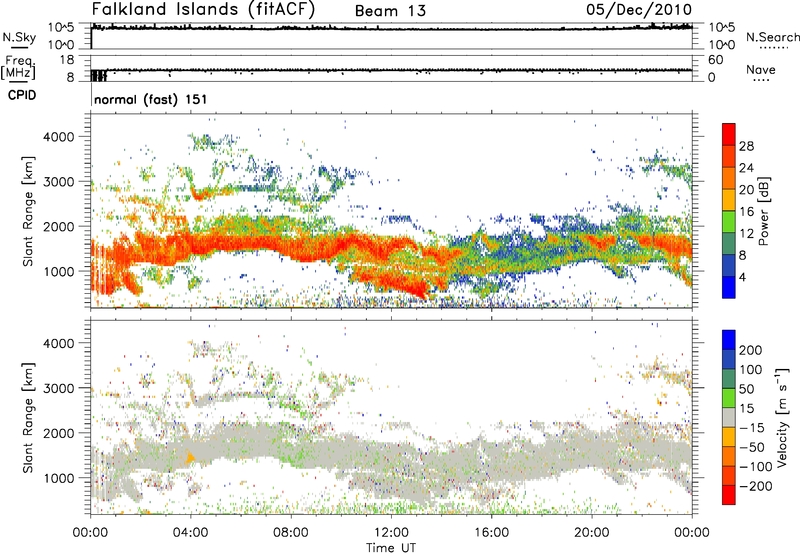Click the '28' power colorbar tick value
Image resolution: width=800 pixels, height=554 pixels.
point(746,146)
